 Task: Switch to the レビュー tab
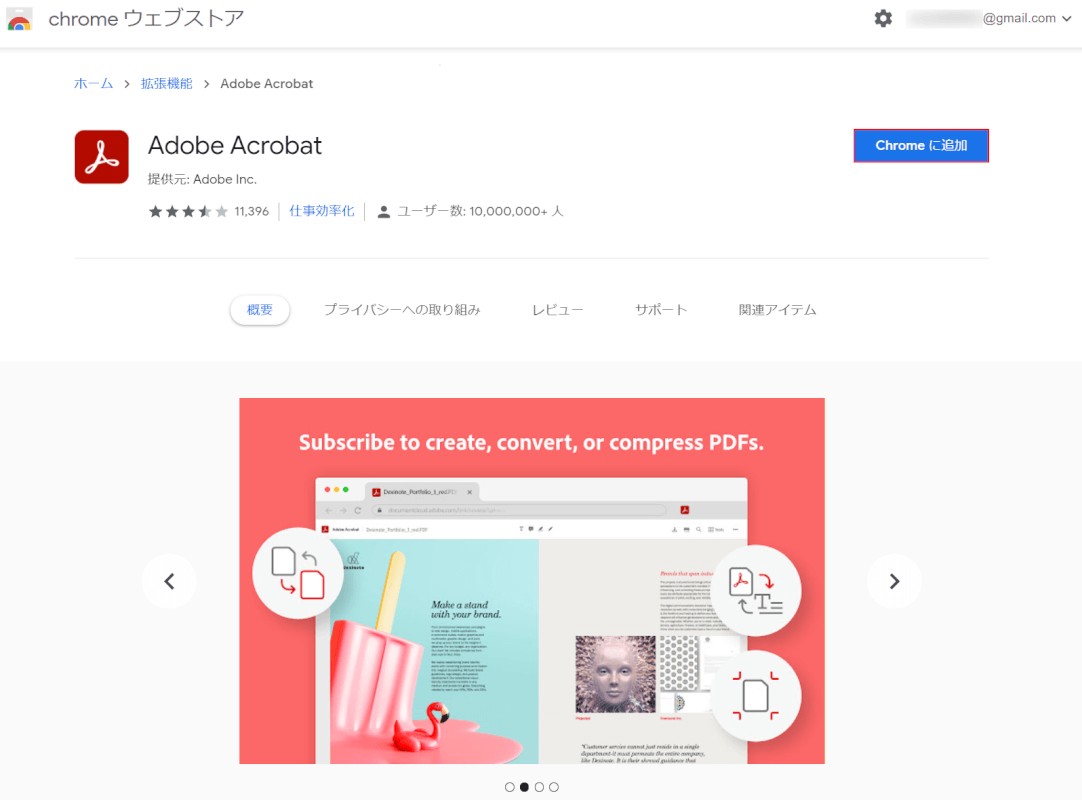point(558,310)
